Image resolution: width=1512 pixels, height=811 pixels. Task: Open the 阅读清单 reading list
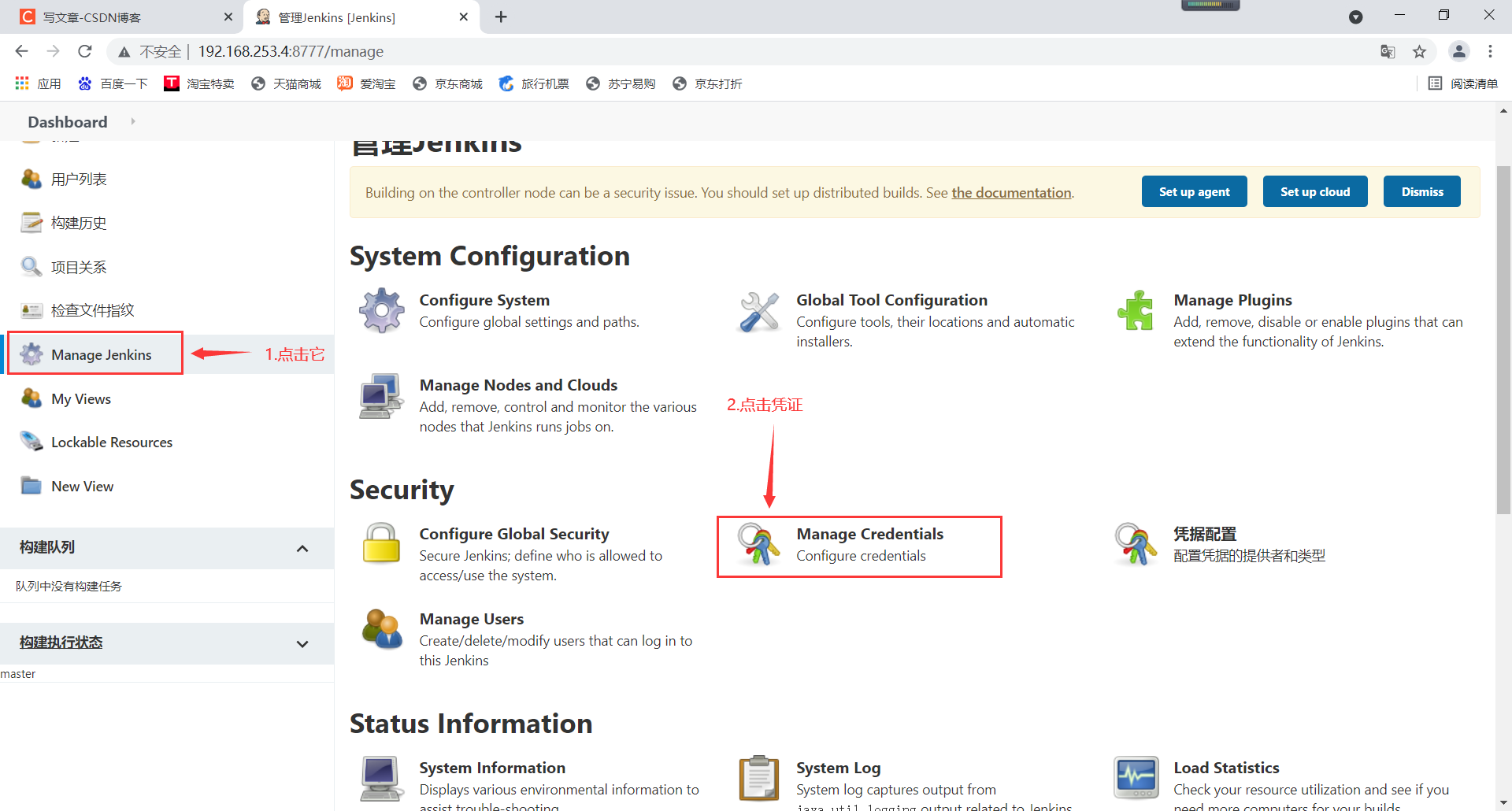[x=1463, y=83]
